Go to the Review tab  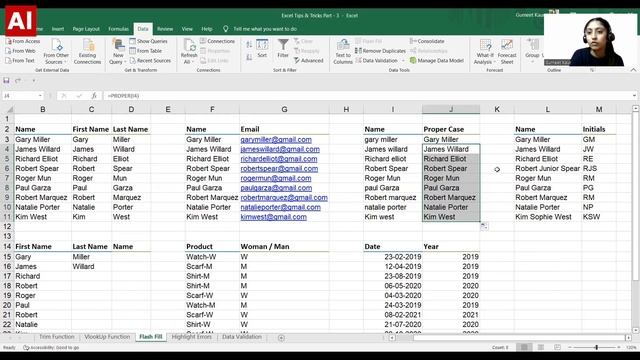165,29
